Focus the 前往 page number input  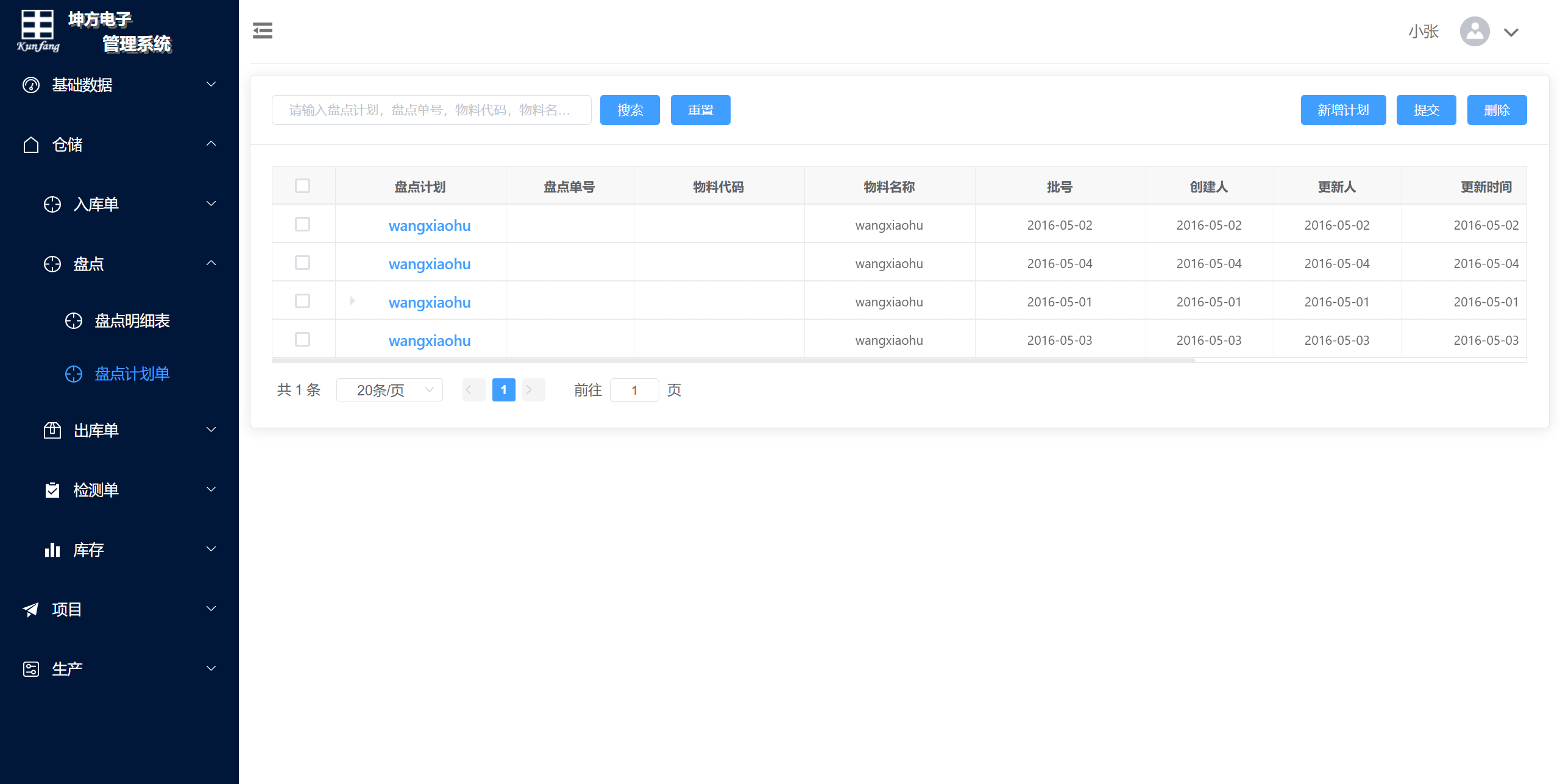(634, 390)
